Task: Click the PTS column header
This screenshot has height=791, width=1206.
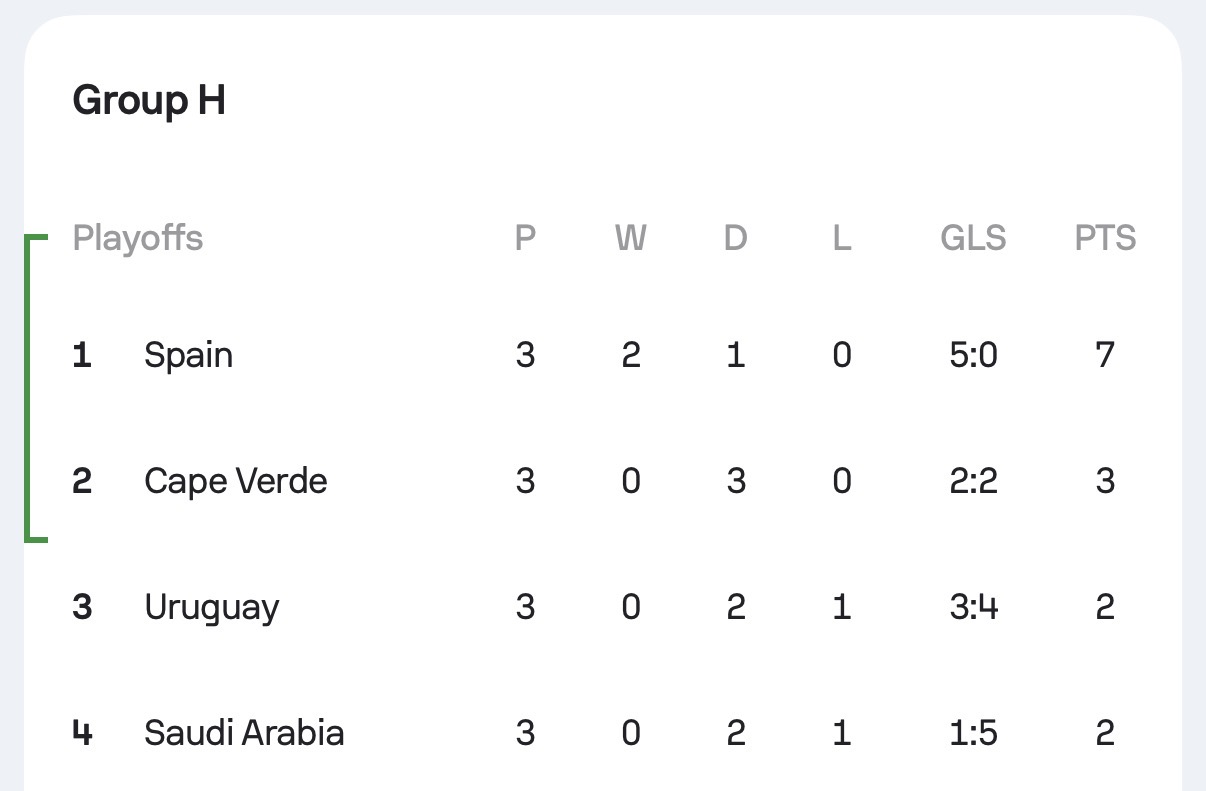Action: click(x=1105, y=239)
